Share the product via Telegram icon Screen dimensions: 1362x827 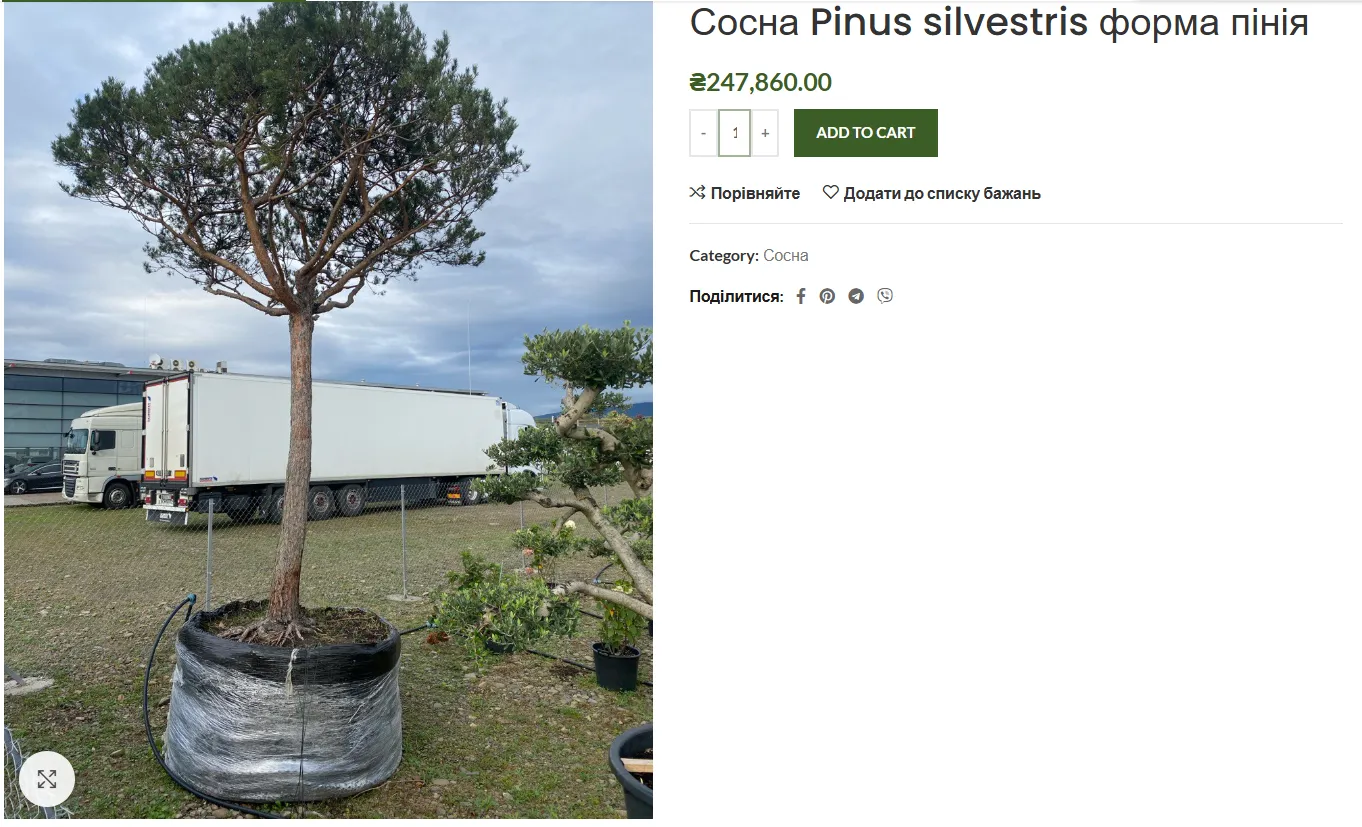pos(856,296)
